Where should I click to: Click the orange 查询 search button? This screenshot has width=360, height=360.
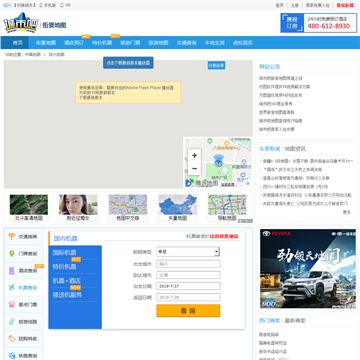click(x=188, y=311)
